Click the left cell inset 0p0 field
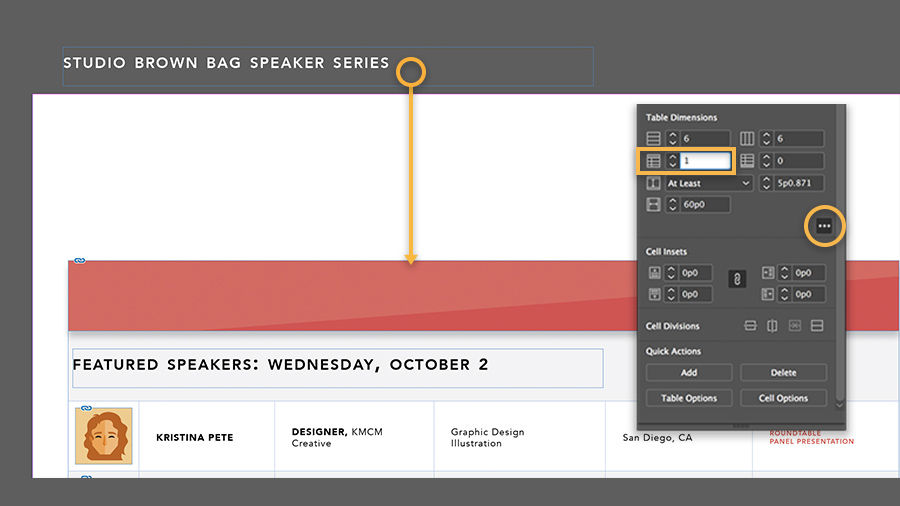Viewport: 900px width, 506px height. 808,273
